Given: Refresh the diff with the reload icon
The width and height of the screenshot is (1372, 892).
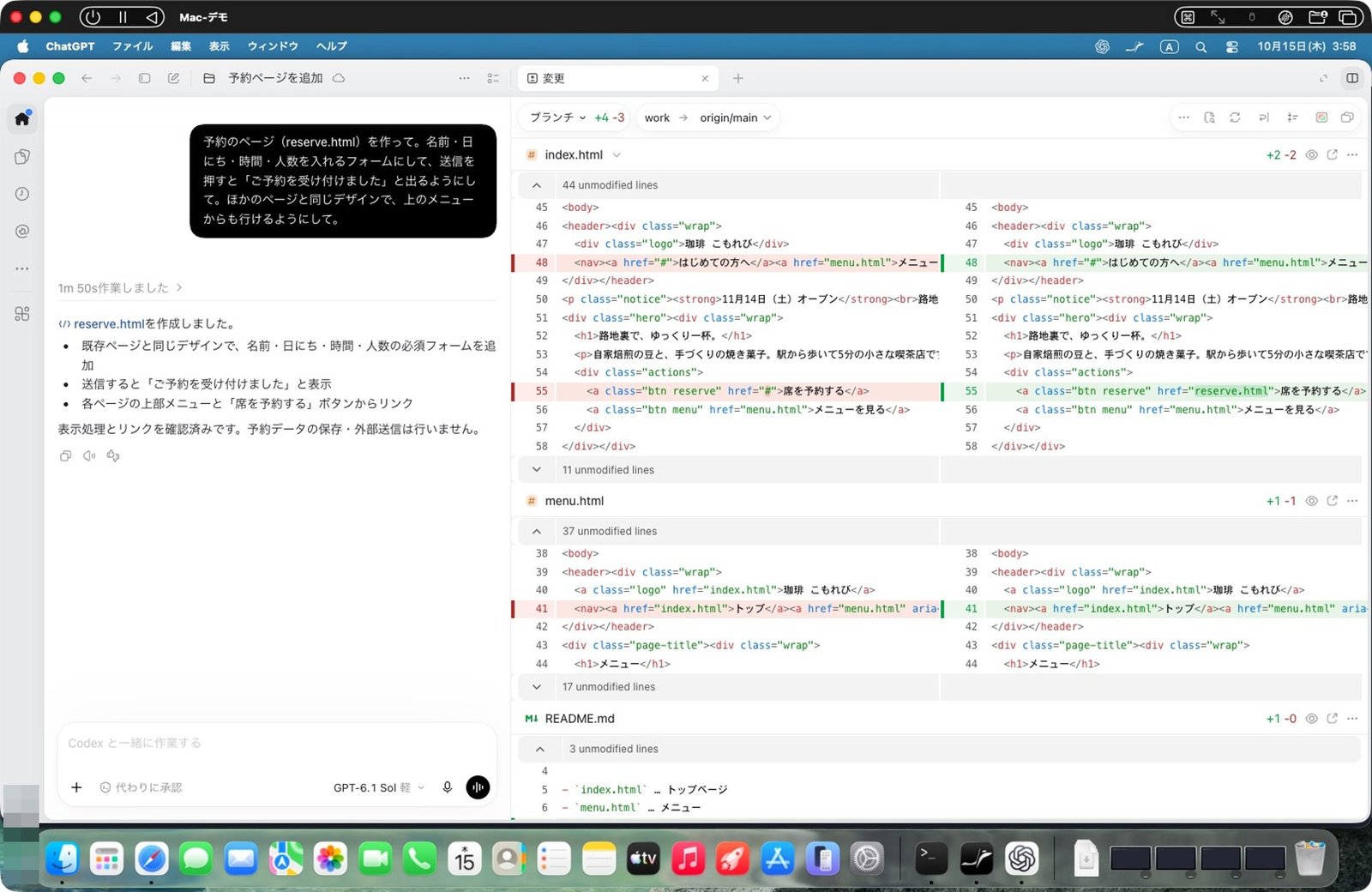Looking at the screenshot, I should click(1235, 118).
